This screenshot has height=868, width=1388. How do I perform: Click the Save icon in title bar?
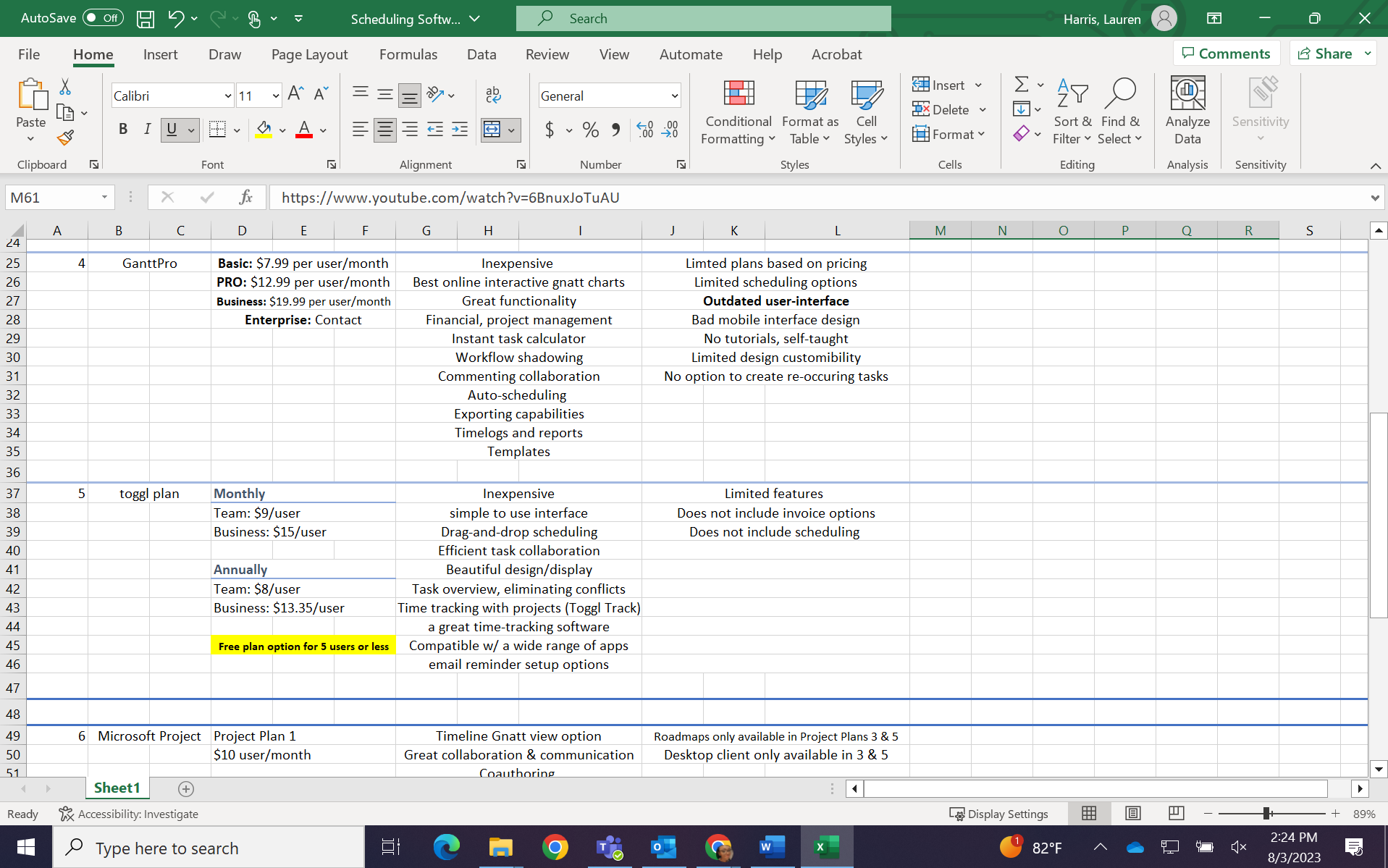tap(146, 19)
